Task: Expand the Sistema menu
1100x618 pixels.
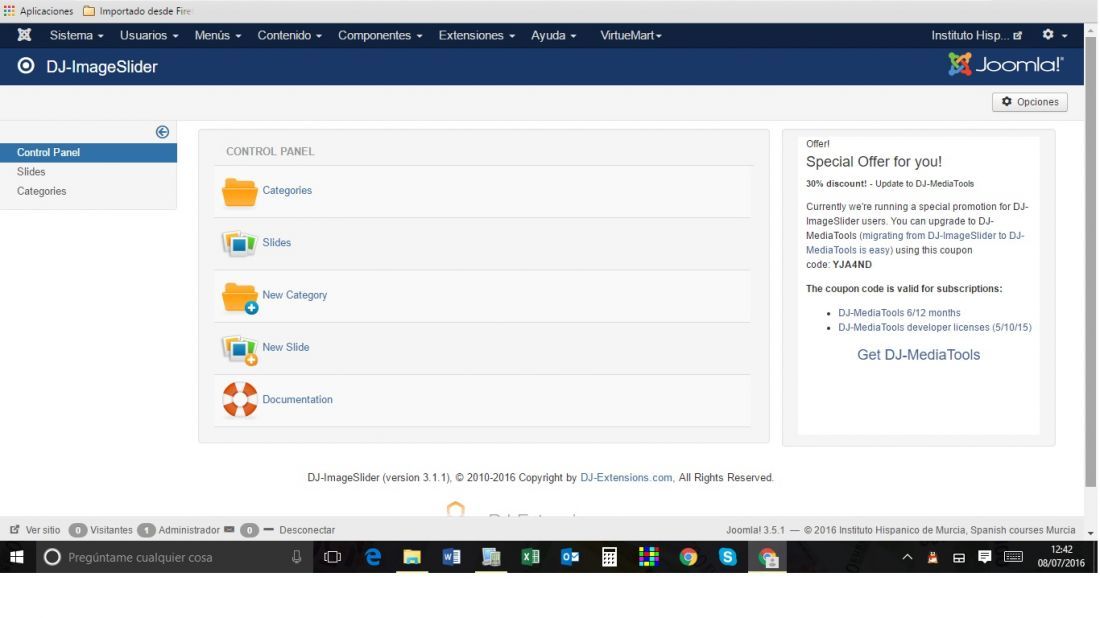Action: pos(76,35)
